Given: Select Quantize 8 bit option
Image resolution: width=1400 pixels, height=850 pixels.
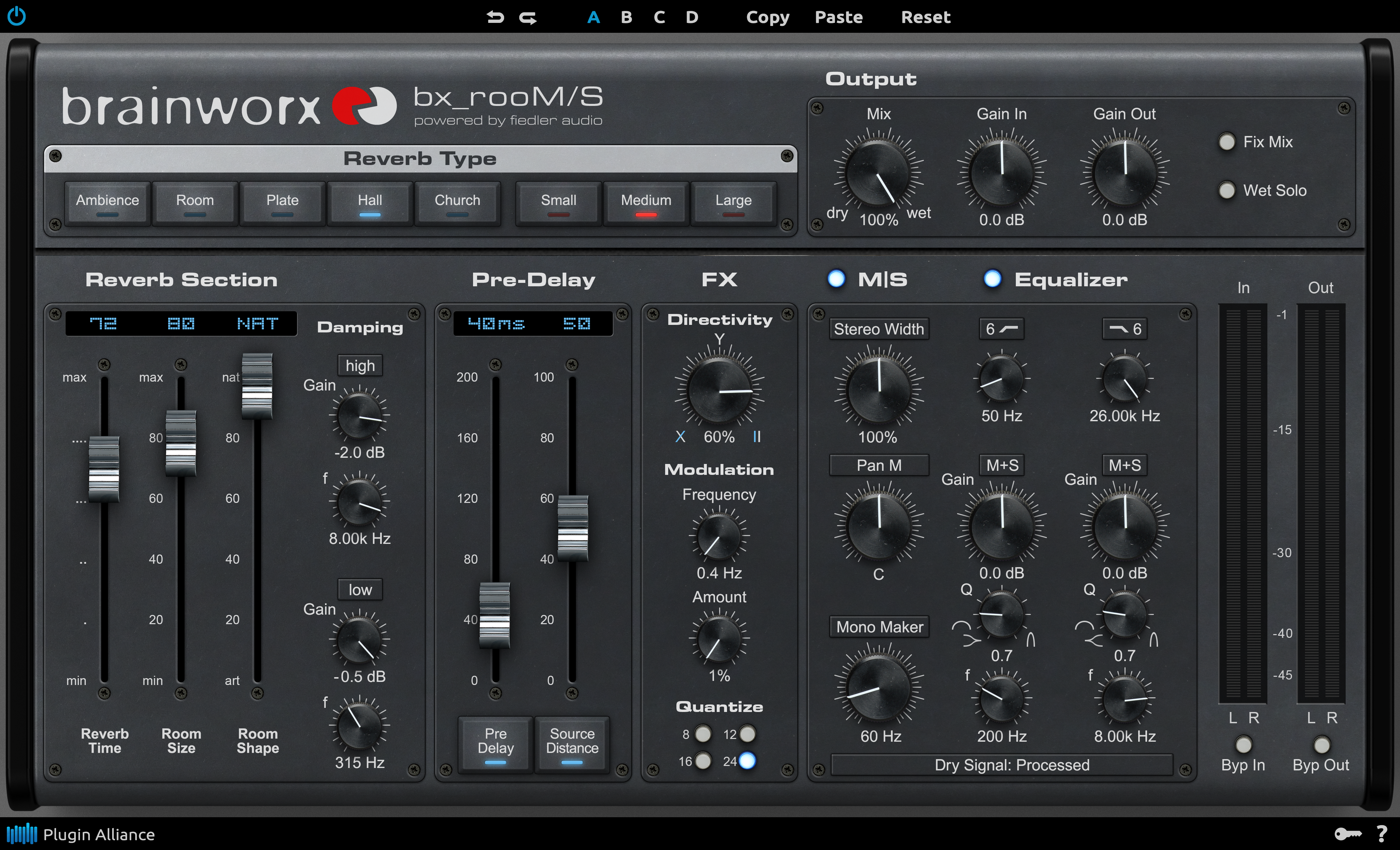Looking at the screenshot, I should 703,734.
